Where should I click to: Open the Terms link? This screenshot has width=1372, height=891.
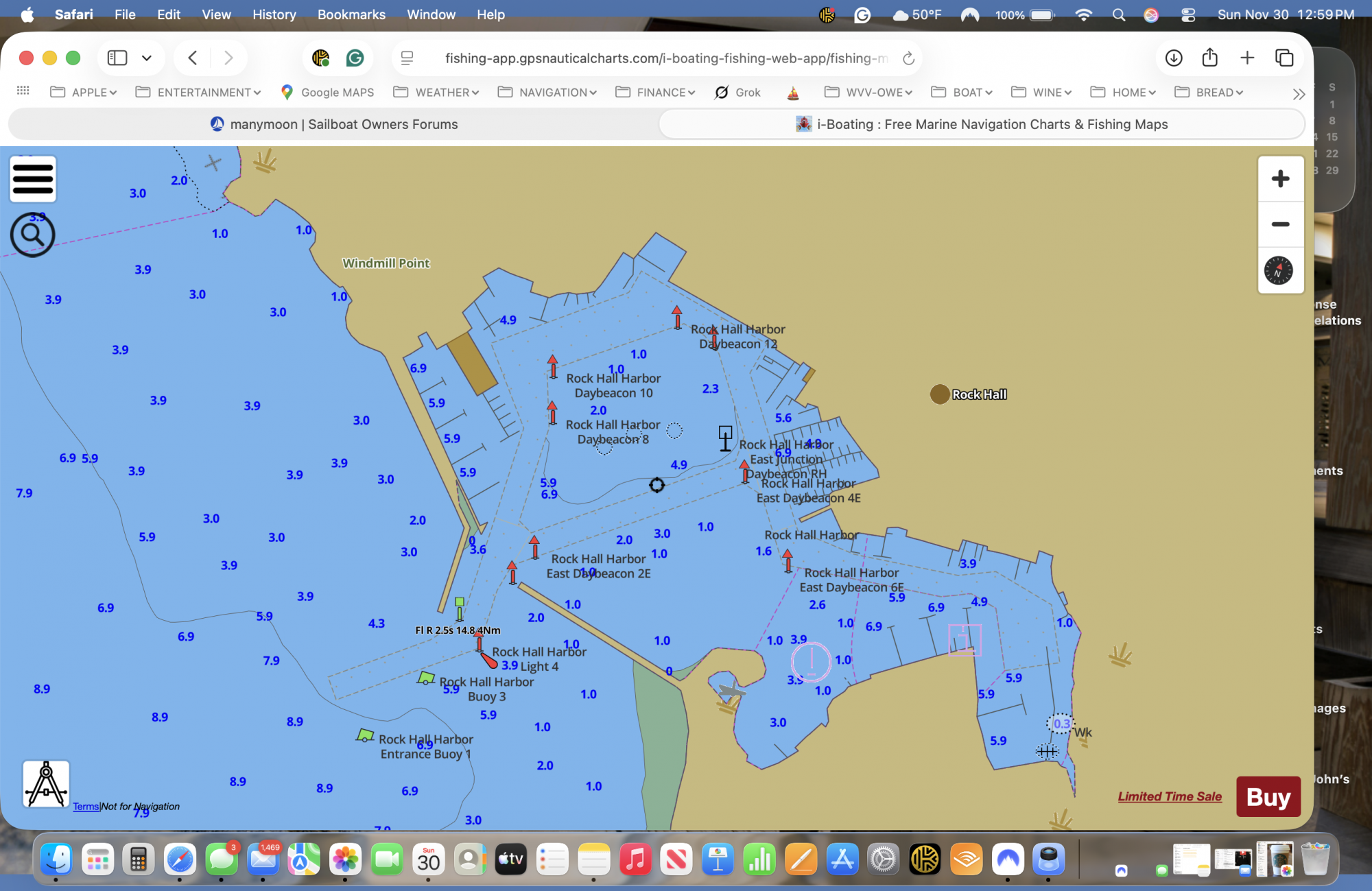tap(85, 806)
